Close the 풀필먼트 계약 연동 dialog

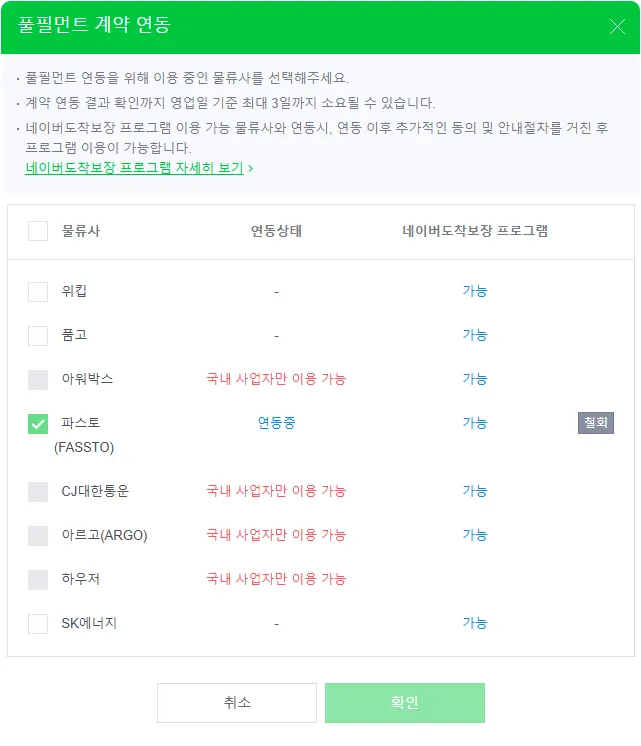coord(617,27)
